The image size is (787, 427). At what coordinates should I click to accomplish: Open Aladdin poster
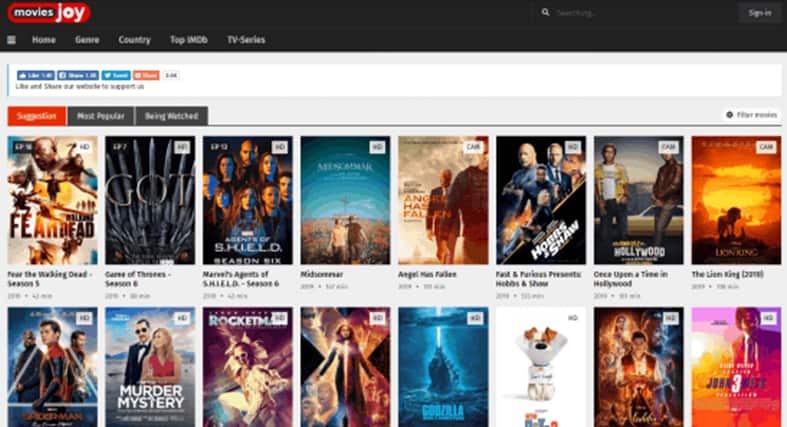pyautogui.click(x=638, y=367)
